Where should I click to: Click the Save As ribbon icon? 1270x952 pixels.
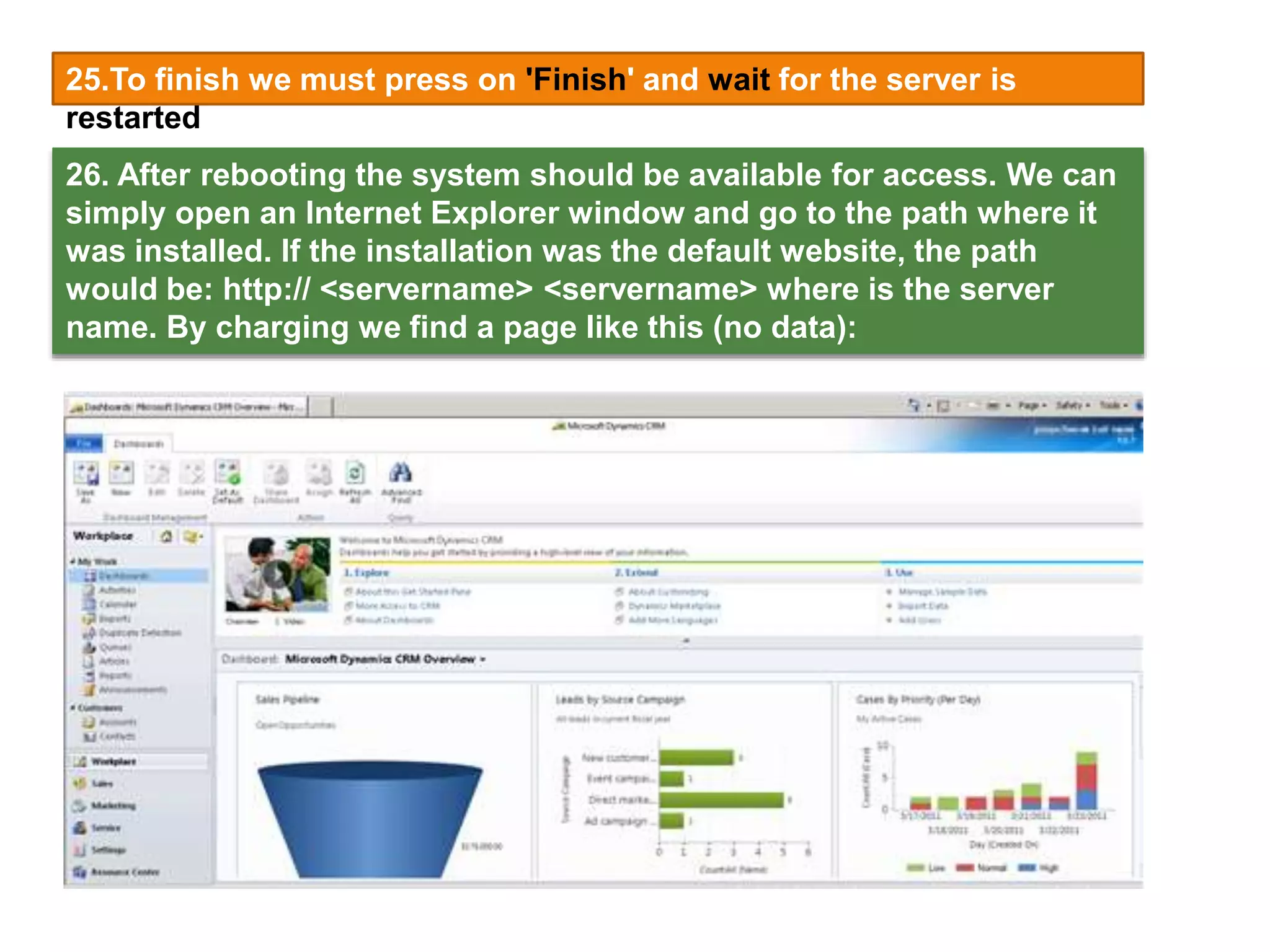point(86,481)
